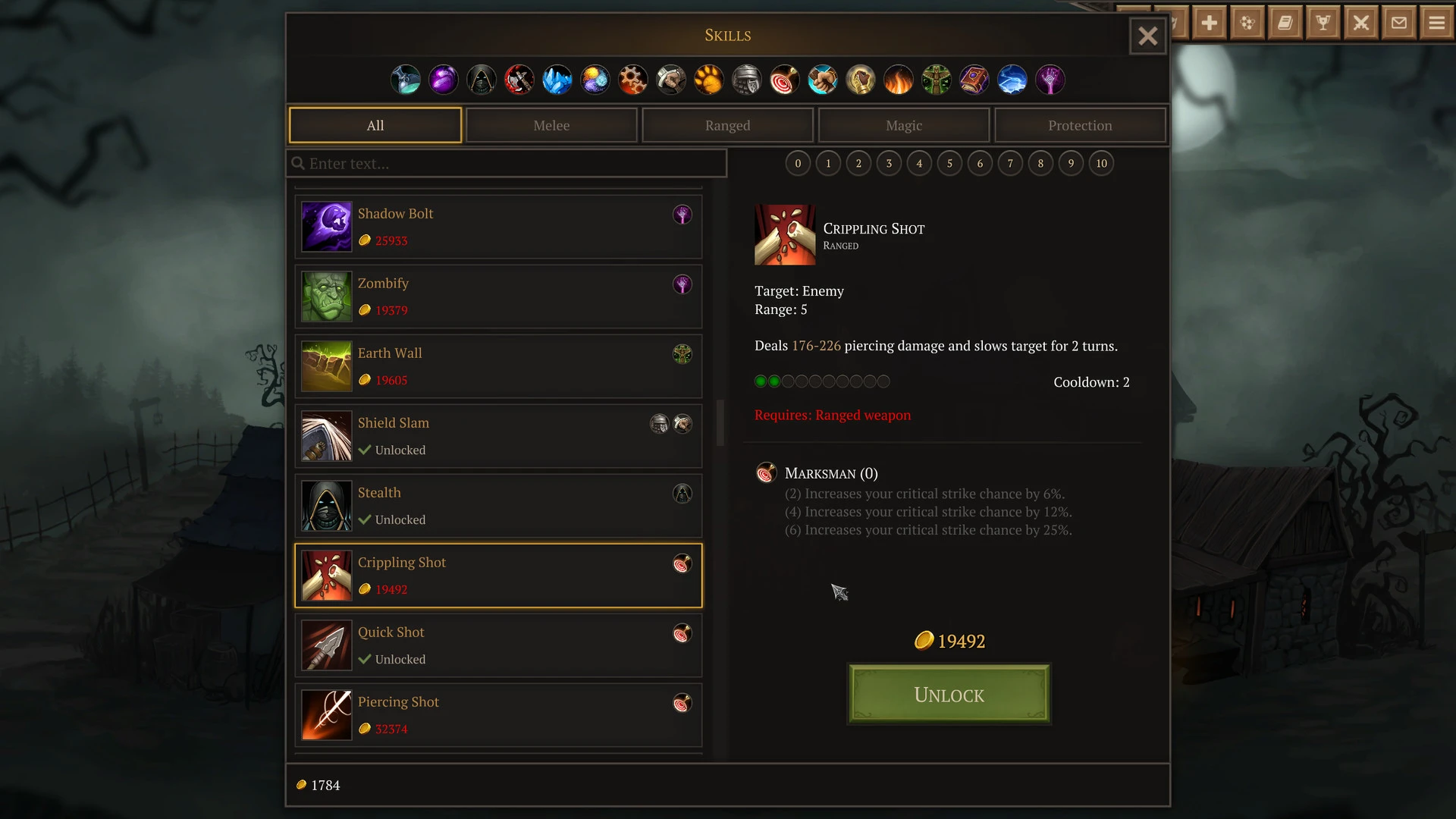Switch to the Ranged tab
1456x819 pixels.
pyautogui.click(x=727, y=125)
